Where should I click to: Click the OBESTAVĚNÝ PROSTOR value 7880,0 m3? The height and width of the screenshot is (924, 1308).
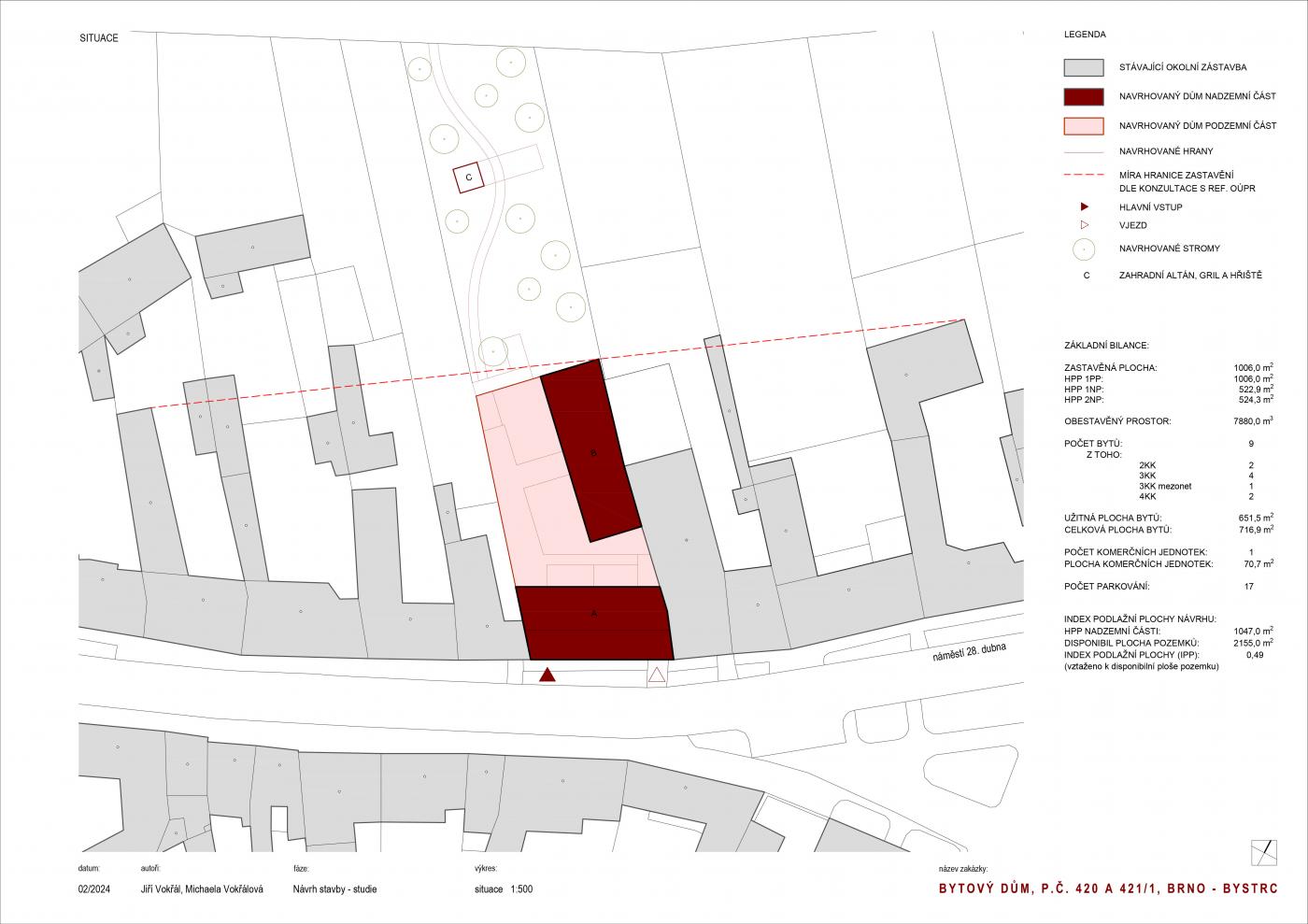pyautogui.click(x=1253, y=420)
